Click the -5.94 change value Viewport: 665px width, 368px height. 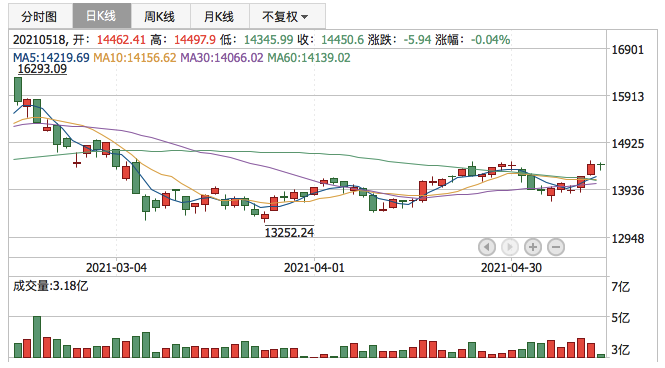[417, 40]
